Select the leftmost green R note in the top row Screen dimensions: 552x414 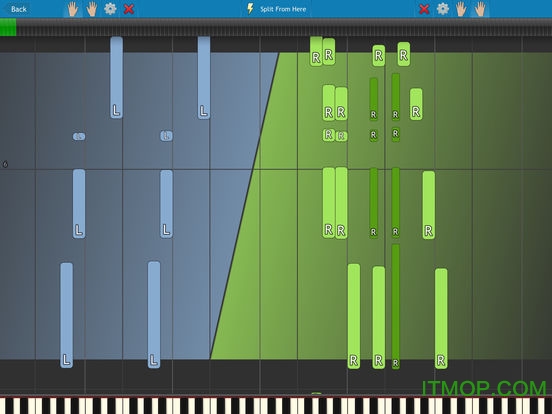click(316, 51)
